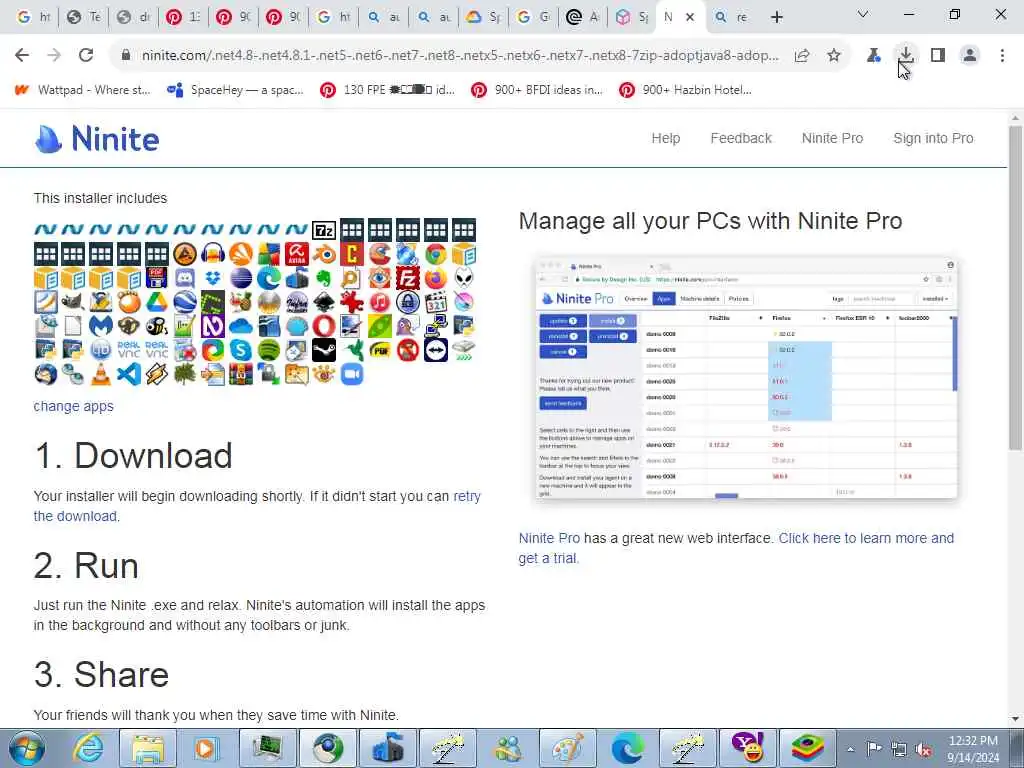Reload the Ninite page

(86, 55)
